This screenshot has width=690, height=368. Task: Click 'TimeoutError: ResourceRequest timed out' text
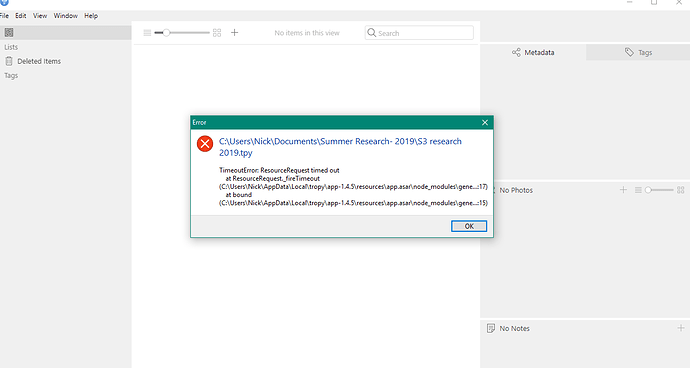(279, 170)
